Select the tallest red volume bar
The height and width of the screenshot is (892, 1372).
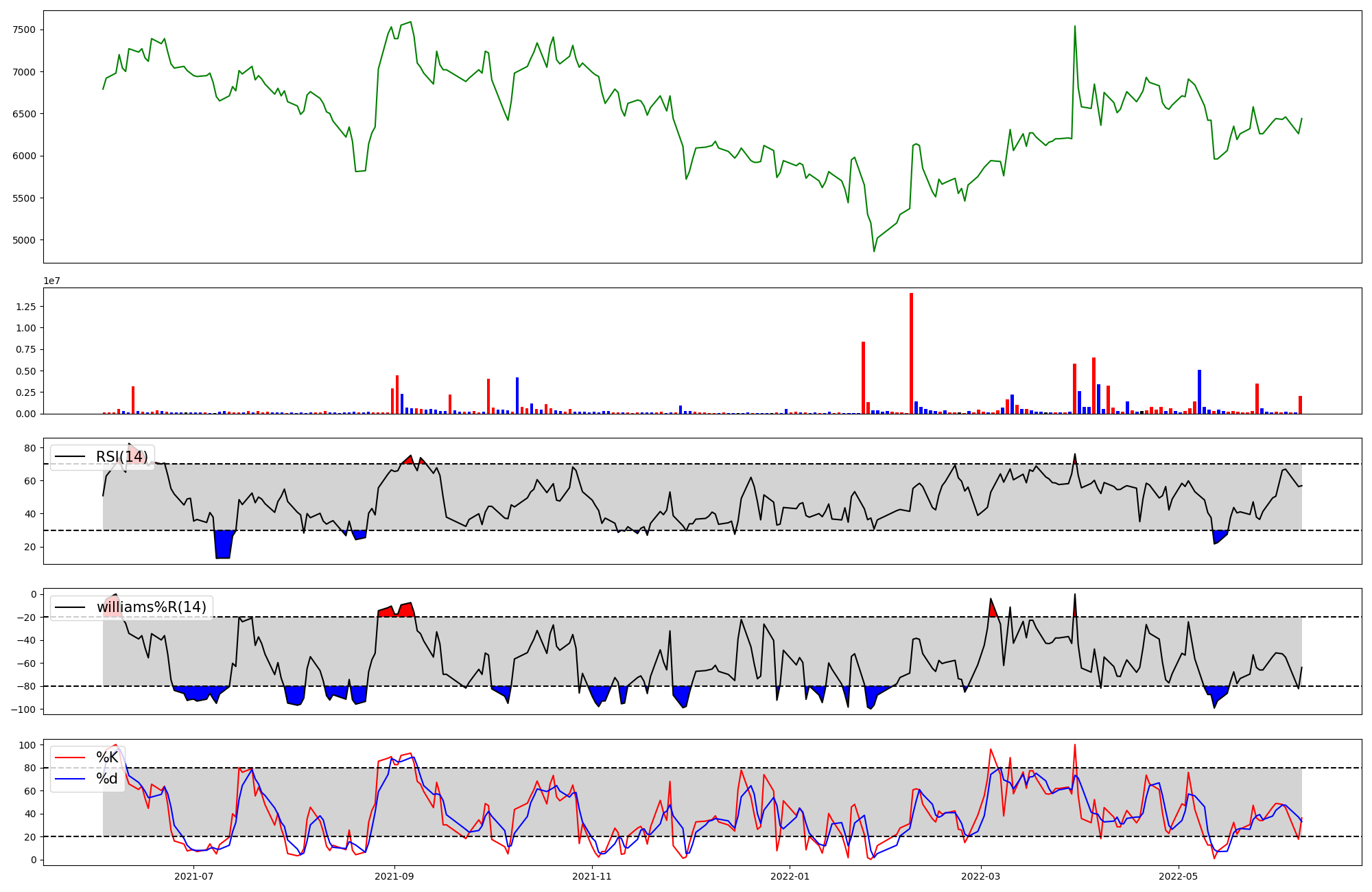pos(911,353)
